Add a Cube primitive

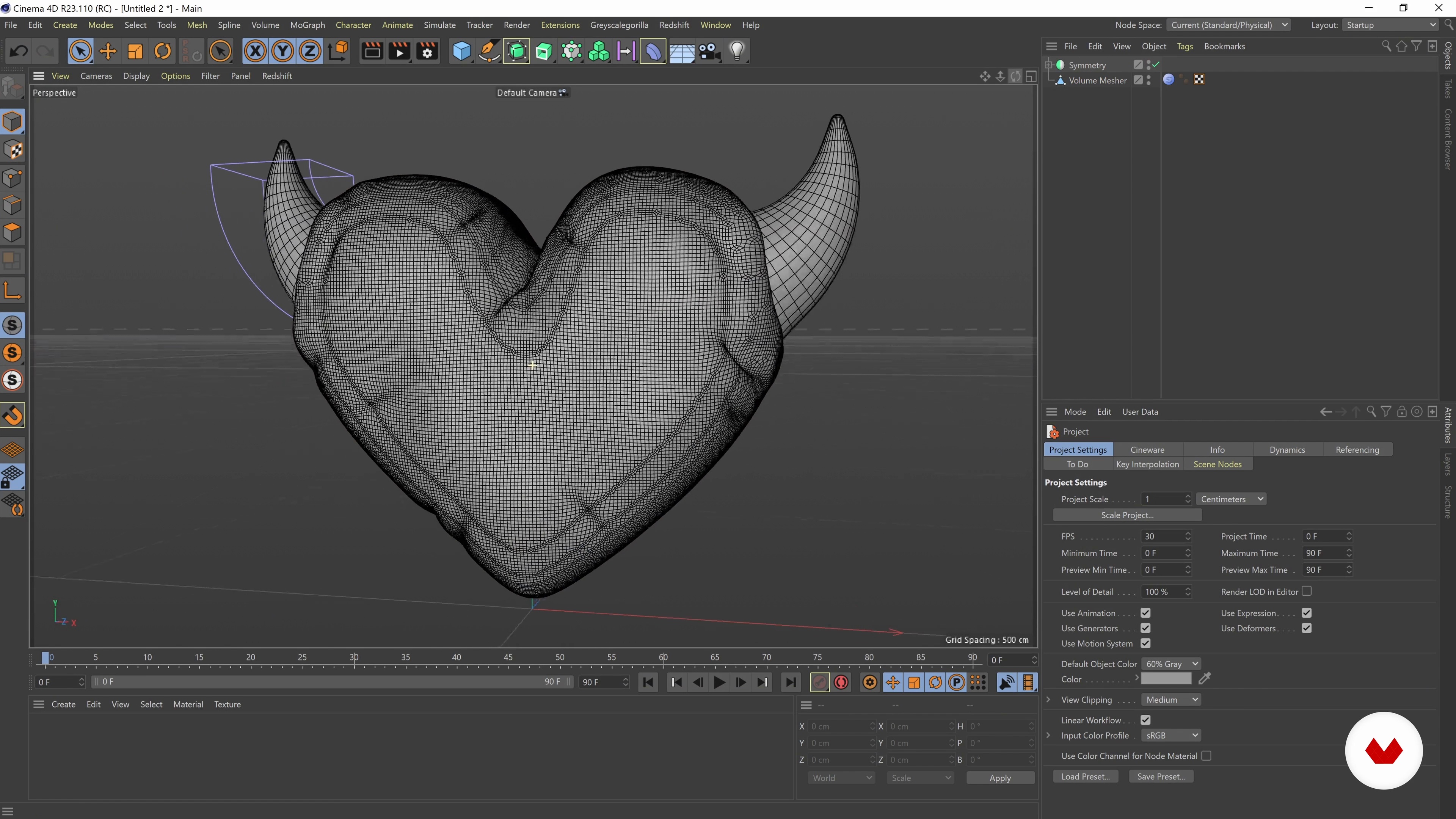pos(461,52)
